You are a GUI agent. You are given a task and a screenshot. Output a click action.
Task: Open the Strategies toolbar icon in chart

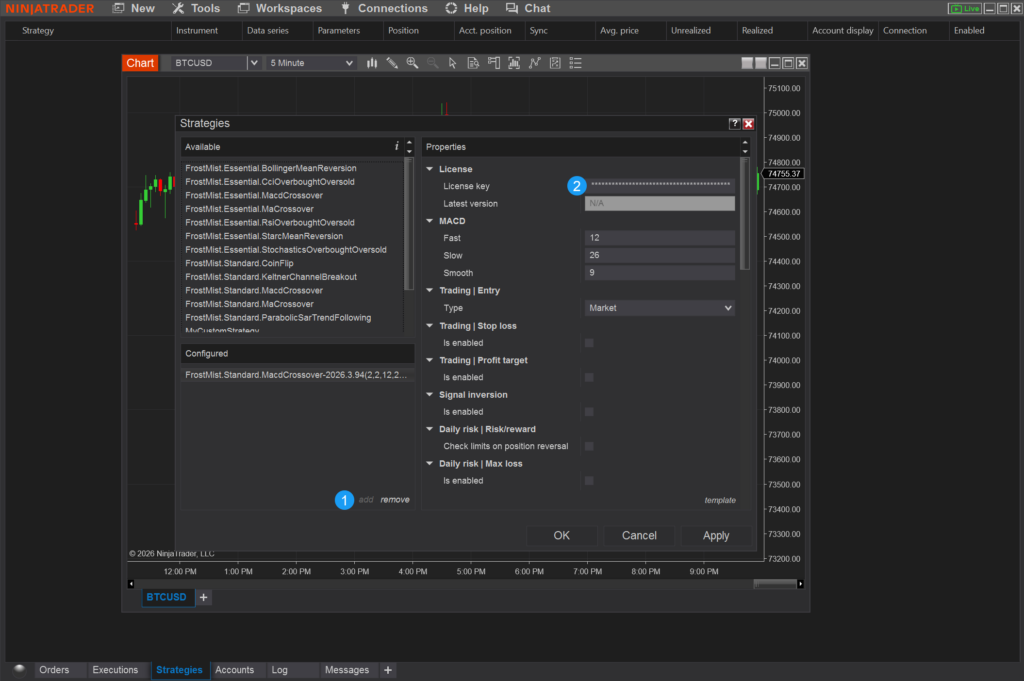pos(555,63)
